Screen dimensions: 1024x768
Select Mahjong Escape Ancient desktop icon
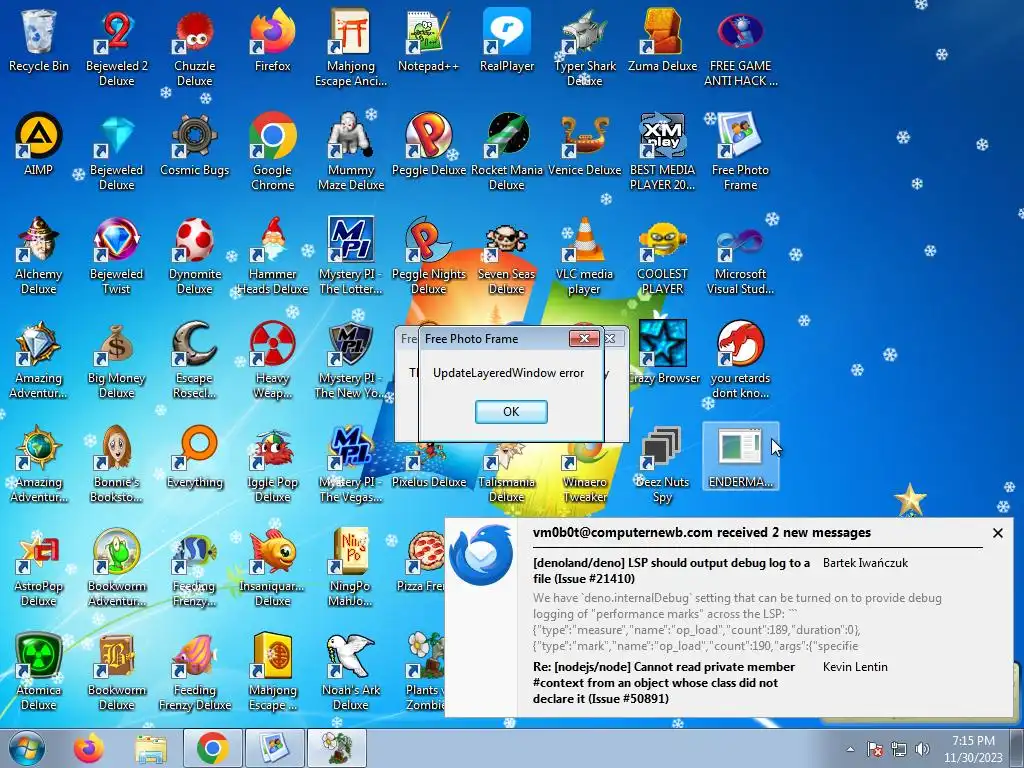351,49
